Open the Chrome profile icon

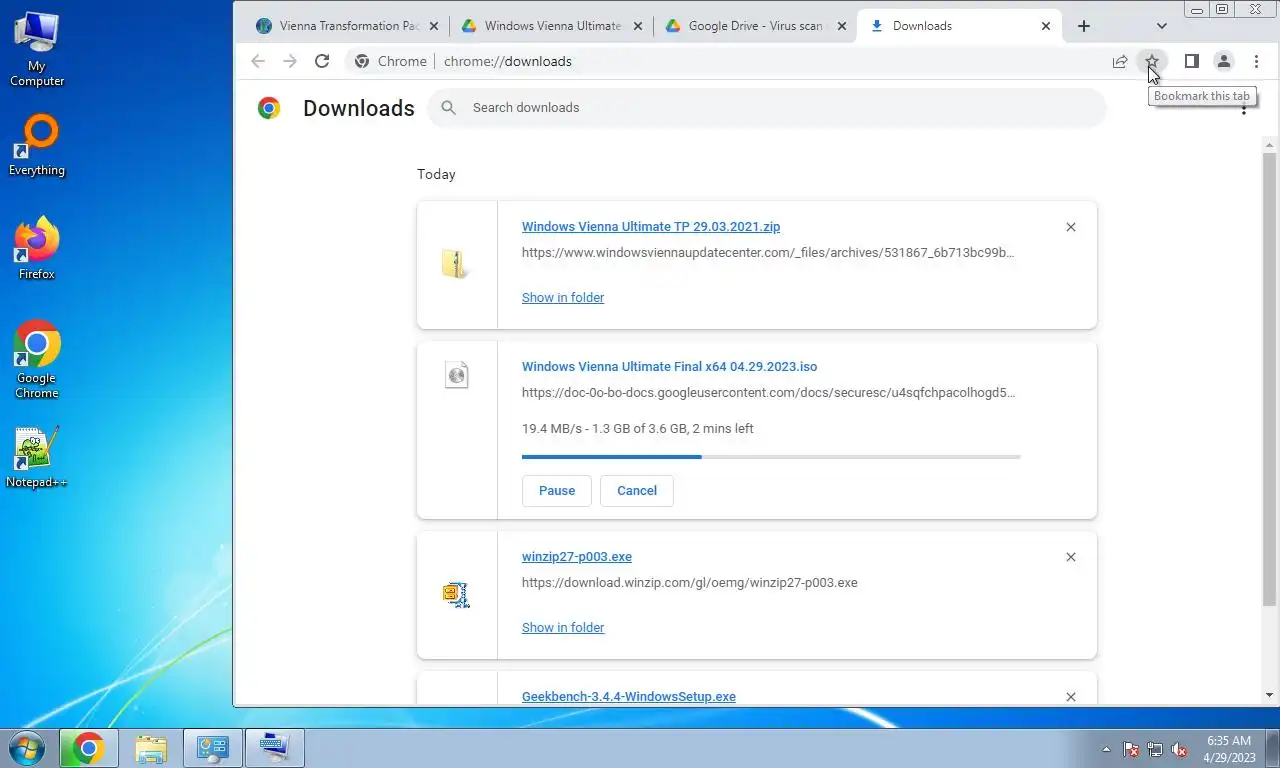tap(1223, 61)
